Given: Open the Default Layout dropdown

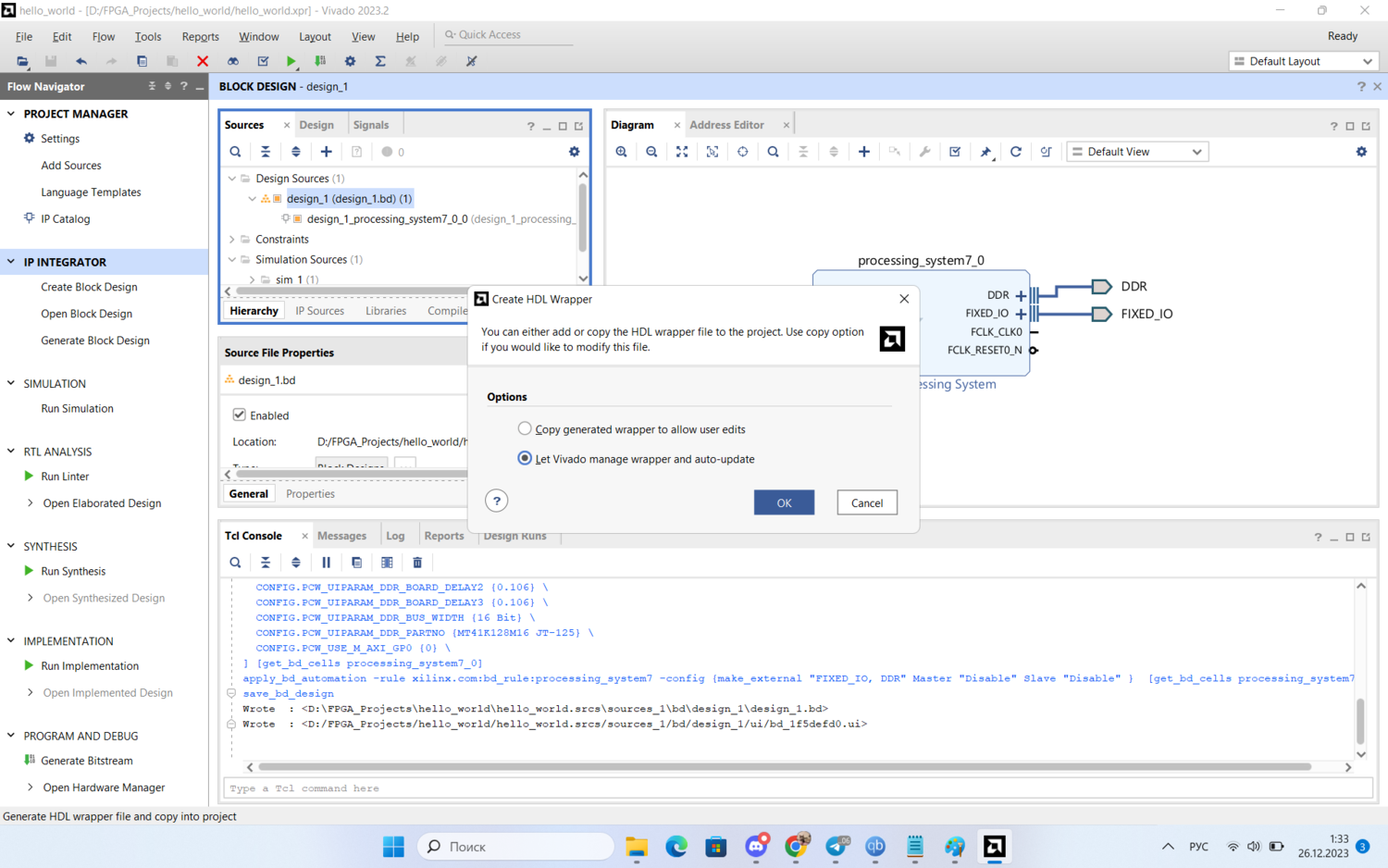Looking at the screenshot, I should 1303,61.
